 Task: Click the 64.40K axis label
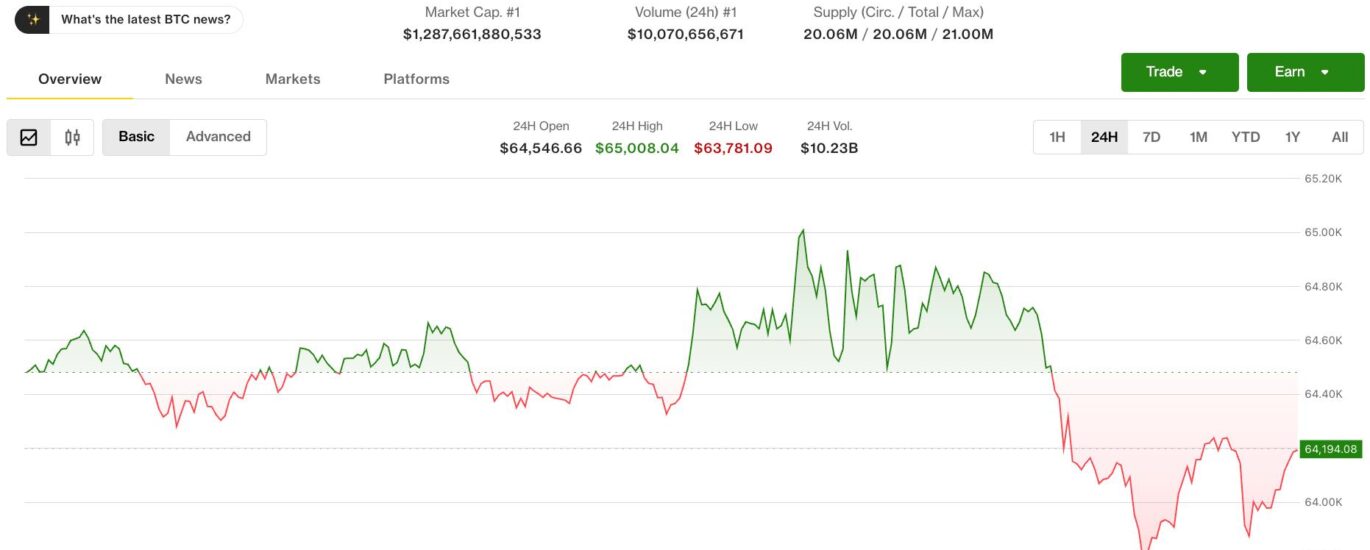click(1323, 395)
